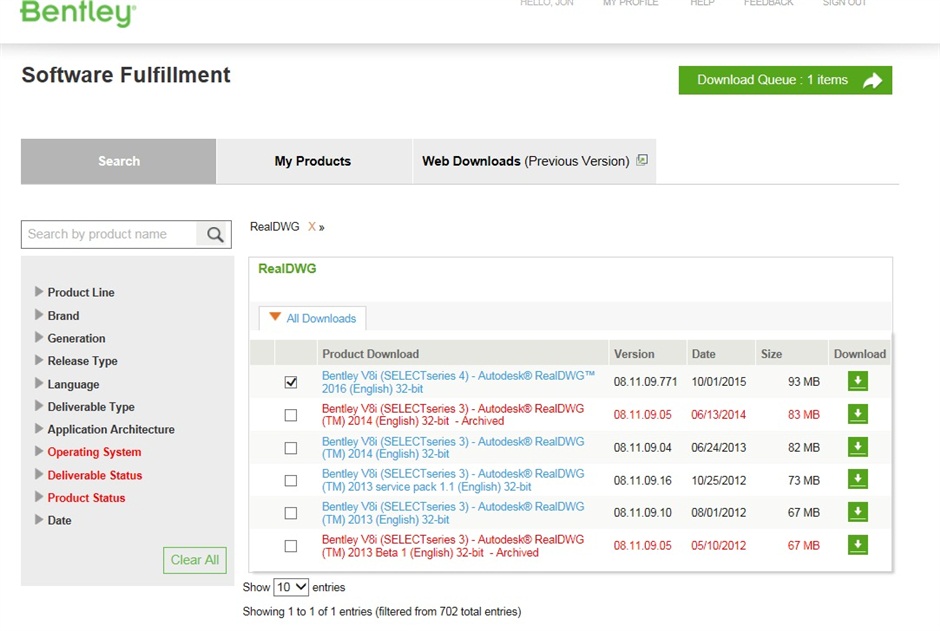Viewport: 940px width, 631px height.
Task: Download RealDWG 2014 version 08.11.09.04
Action: pyautogui.click(x=858, y=447)
